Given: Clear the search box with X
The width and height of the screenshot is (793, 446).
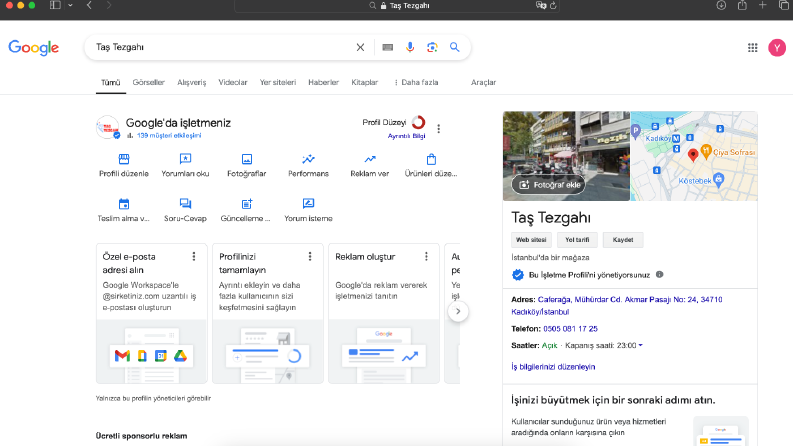Looking at the screenshot, I should coord(360,47).
